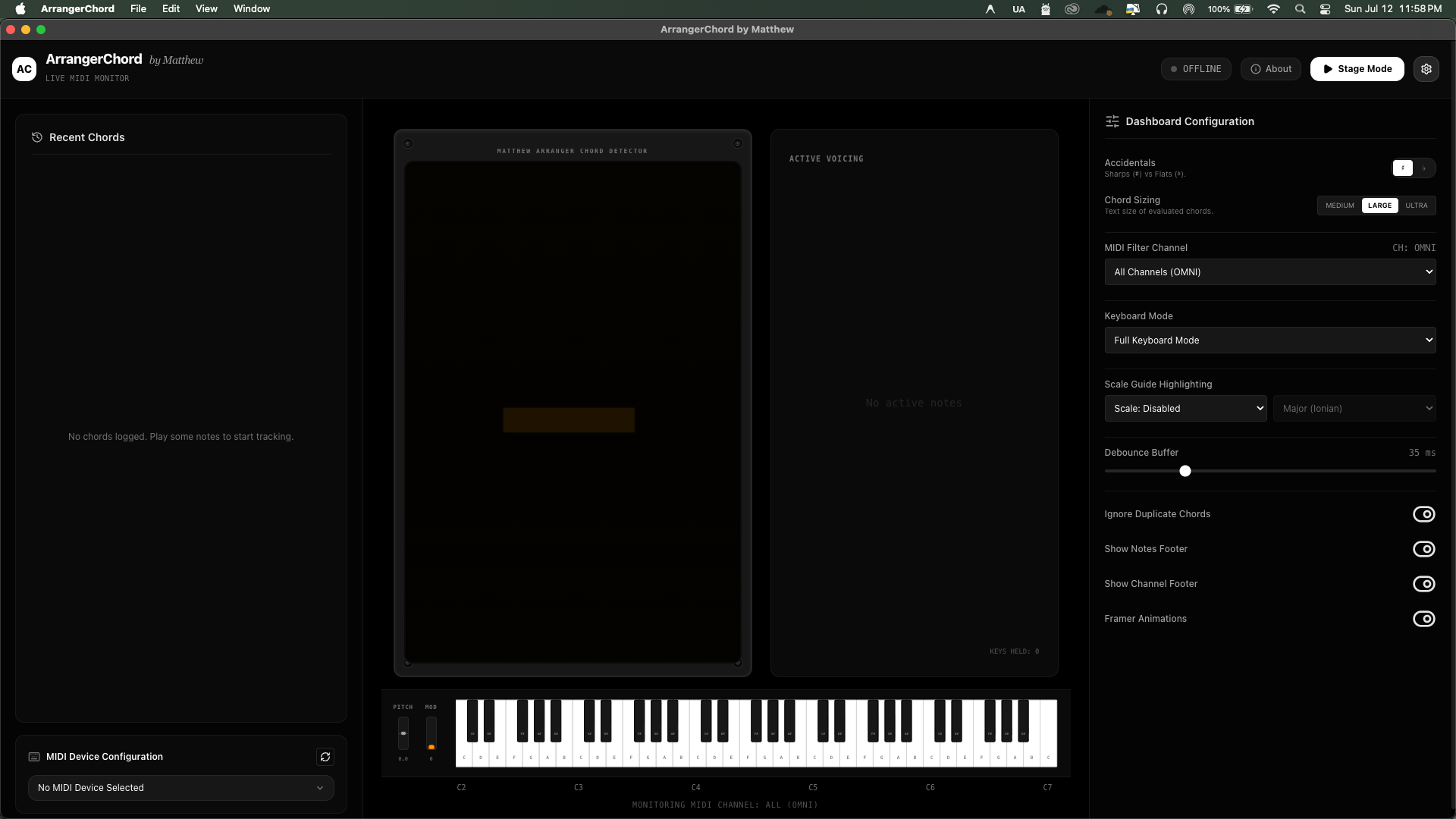Toggle Show Notes Footer

pyautogui.click(x=1423, y=549)
